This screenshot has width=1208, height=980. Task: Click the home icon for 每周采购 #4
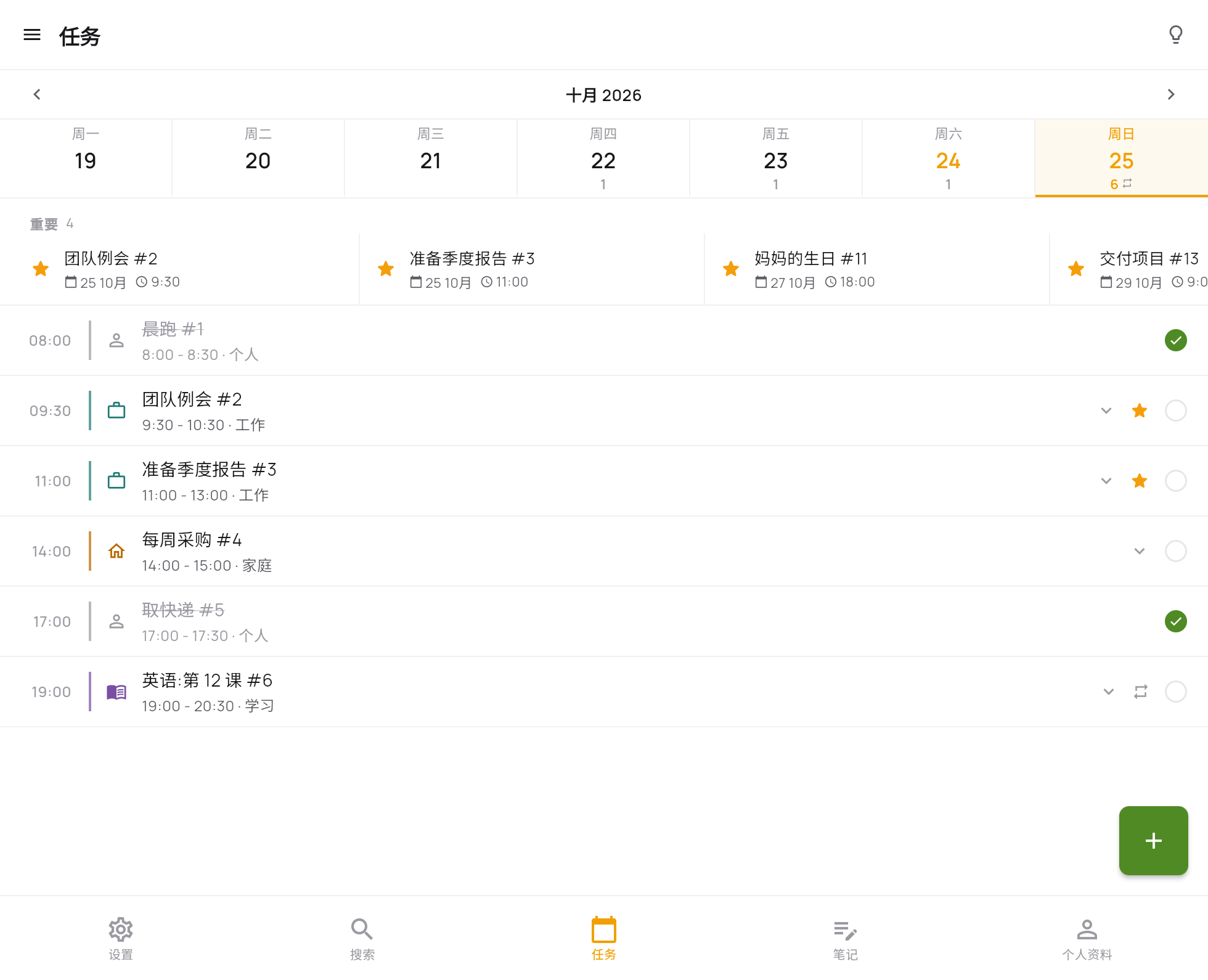pyautogui.click(x=116, y=551)
